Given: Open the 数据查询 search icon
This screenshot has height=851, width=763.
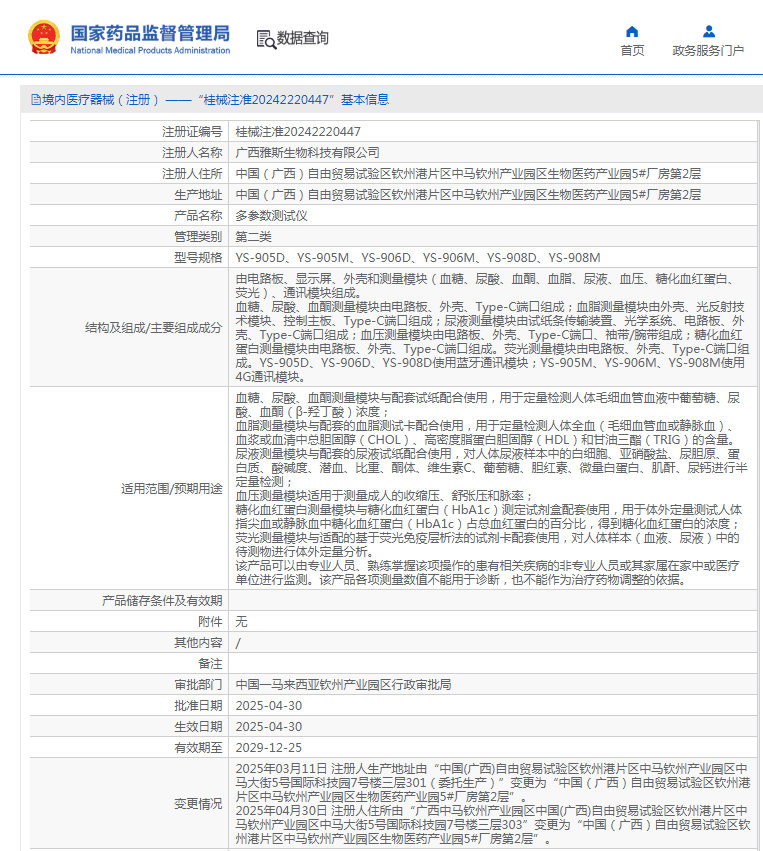Looking at the screenshot, I should [266, 39].
